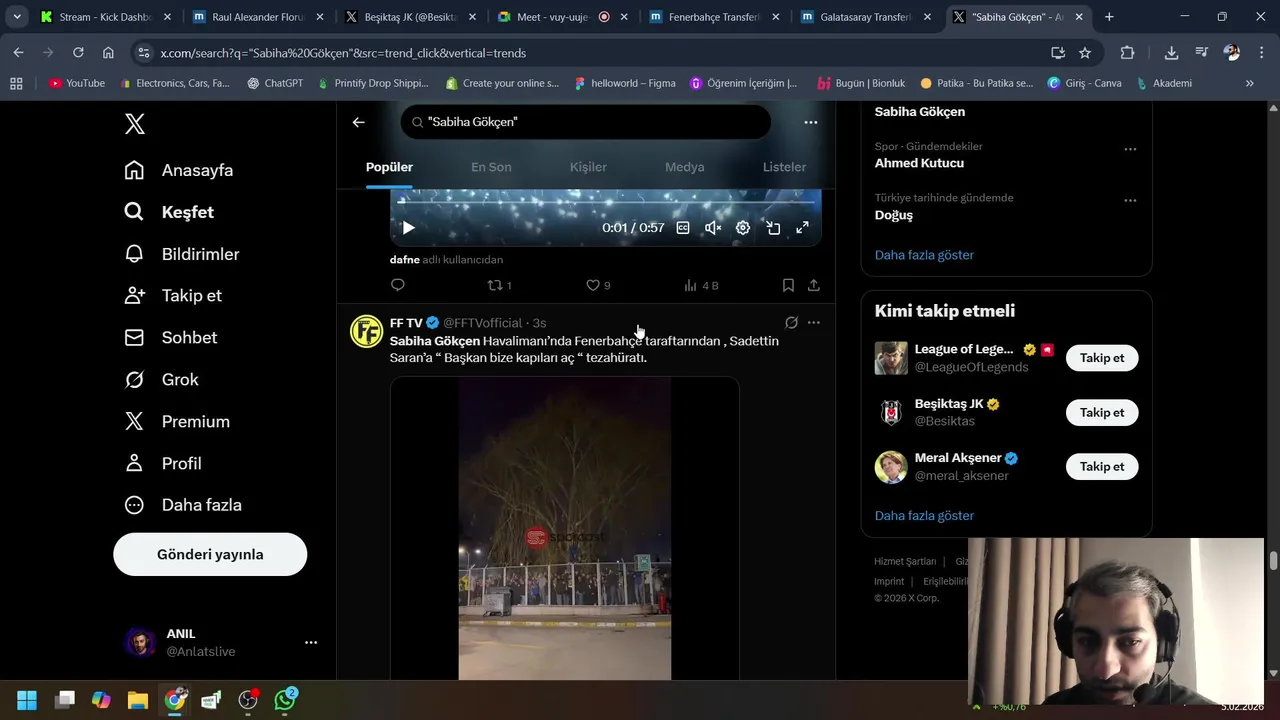Go back with the search arrow

(358, 122)
